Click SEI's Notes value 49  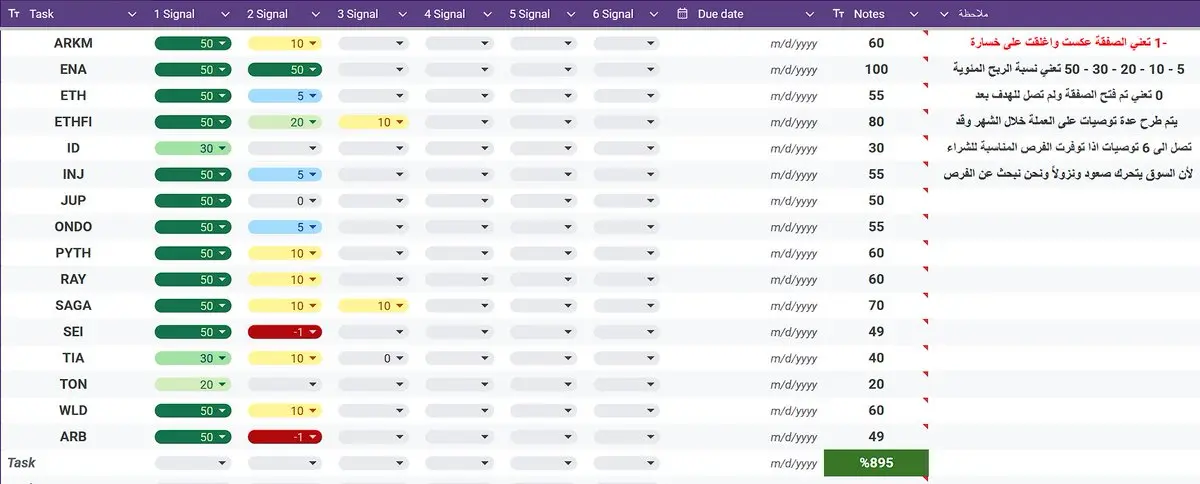click(x=876, y=331)
